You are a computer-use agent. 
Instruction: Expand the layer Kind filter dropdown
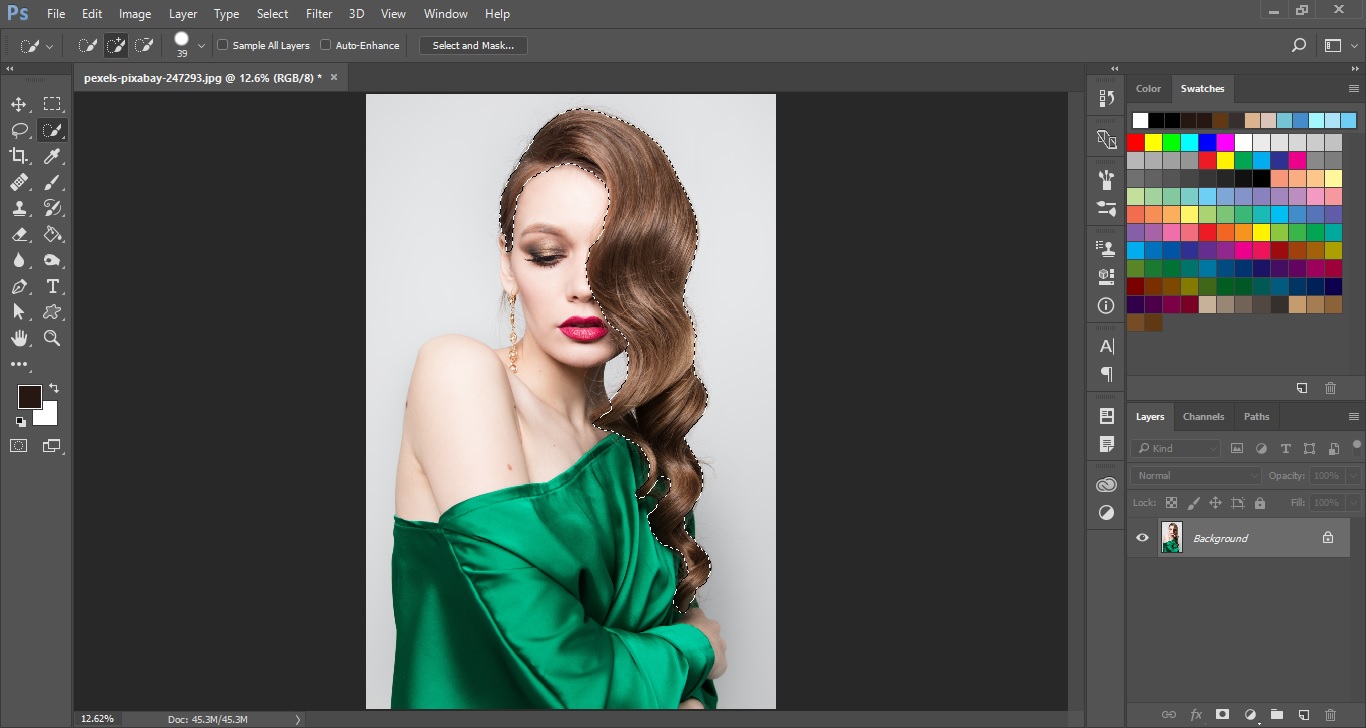point(1177,448)
